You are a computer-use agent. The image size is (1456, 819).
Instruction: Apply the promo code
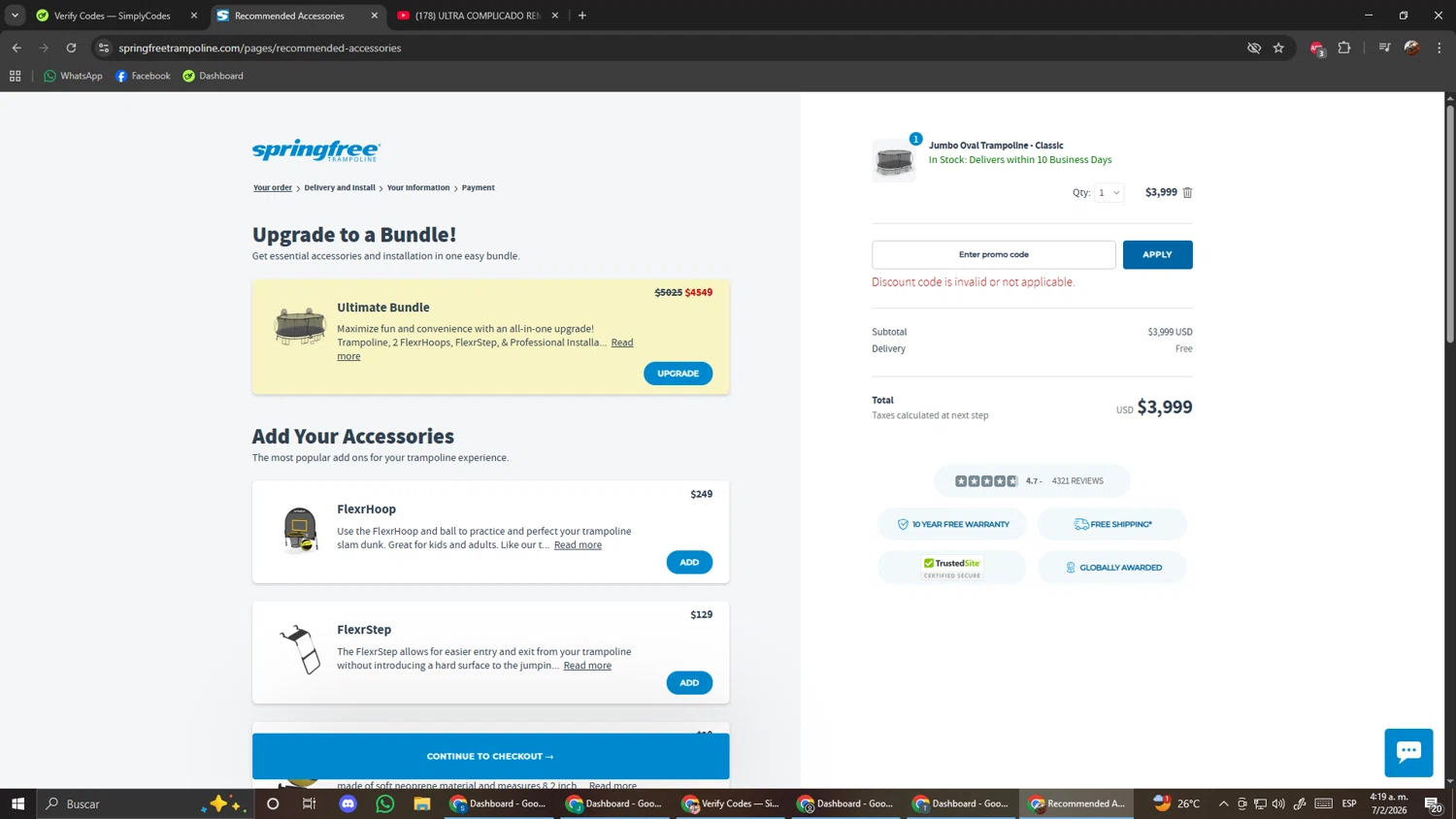coord(1157,254)
